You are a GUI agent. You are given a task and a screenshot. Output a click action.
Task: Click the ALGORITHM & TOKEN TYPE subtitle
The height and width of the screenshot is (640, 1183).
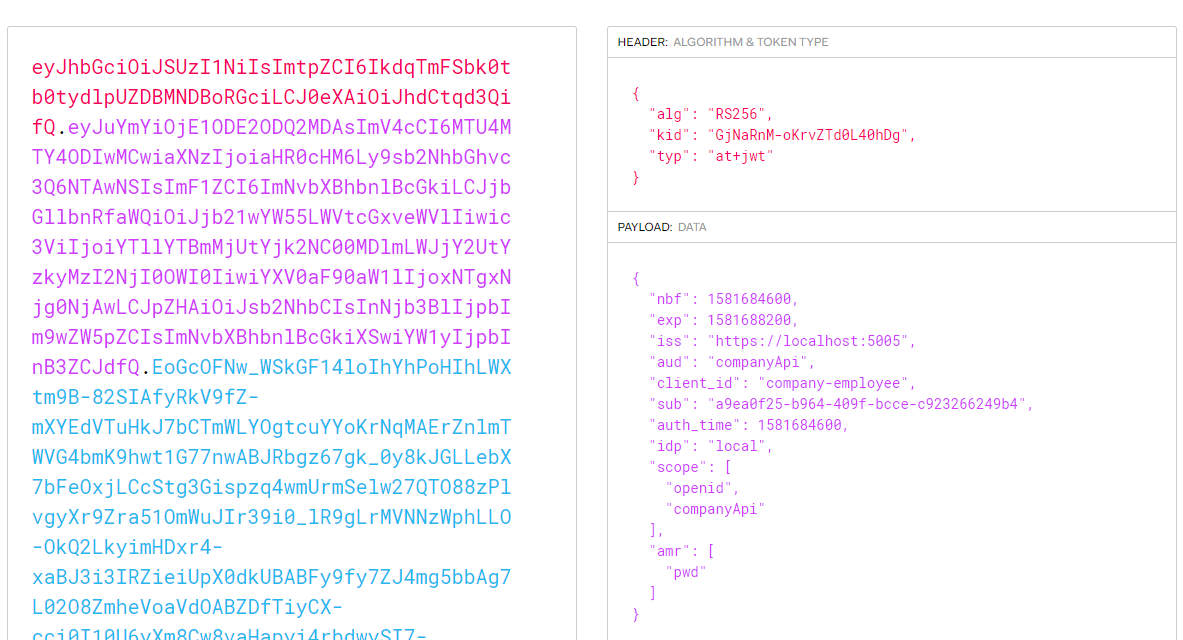tap(750, 42)
